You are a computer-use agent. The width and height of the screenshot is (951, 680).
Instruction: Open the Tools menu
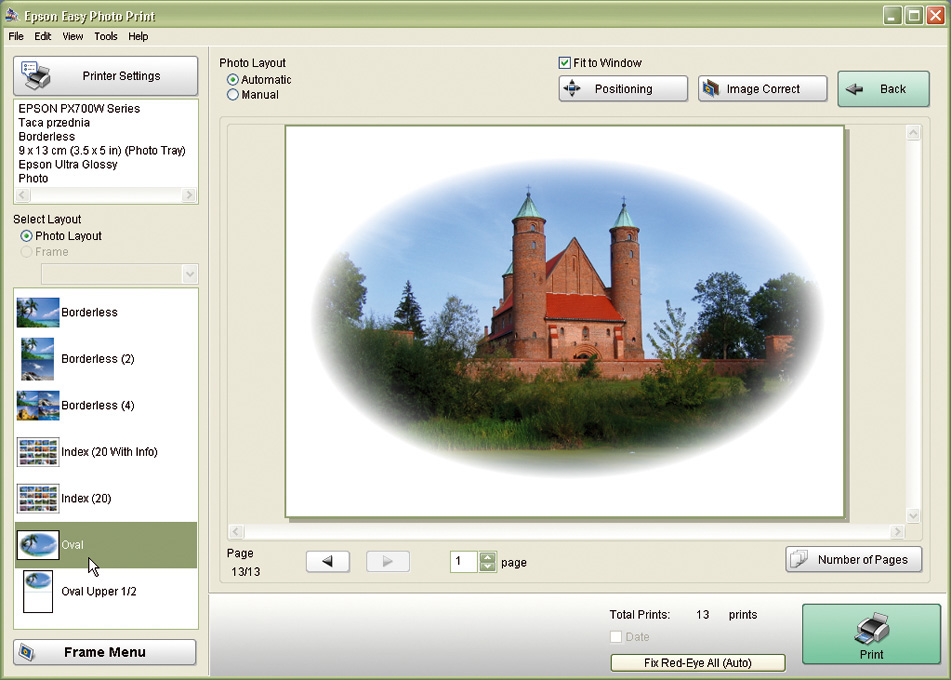click(x=106, y=36)
